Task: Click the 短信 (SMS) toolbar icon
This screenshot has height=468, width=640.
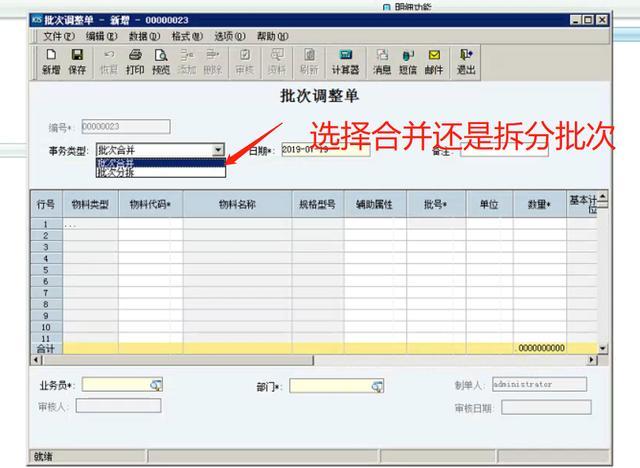Action: click(408, 62)
